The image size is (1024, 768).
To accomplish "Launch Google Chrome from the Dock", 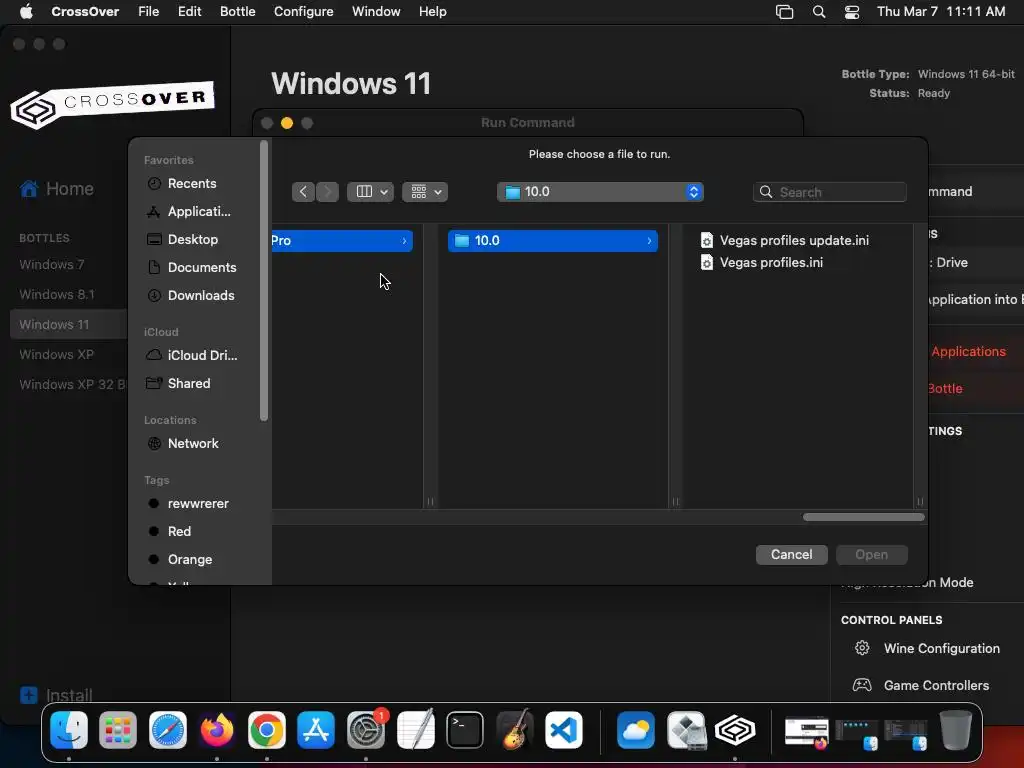I will click(266, 730).
